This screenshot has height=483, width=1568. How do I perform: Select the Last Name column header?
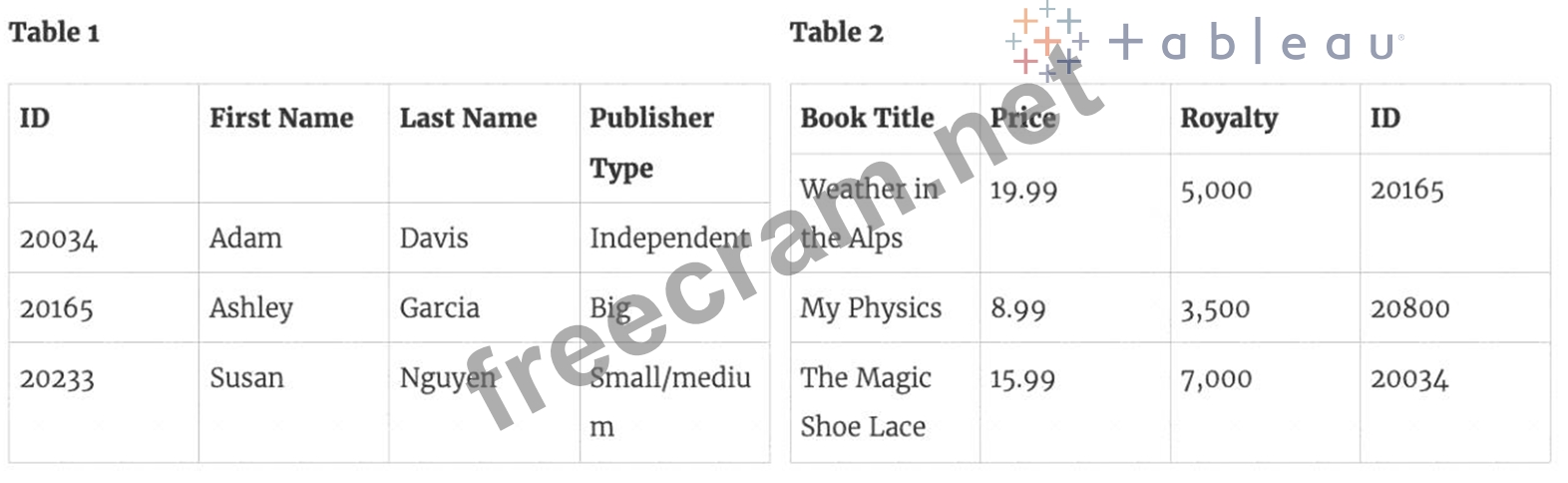(x=468, y=119)
